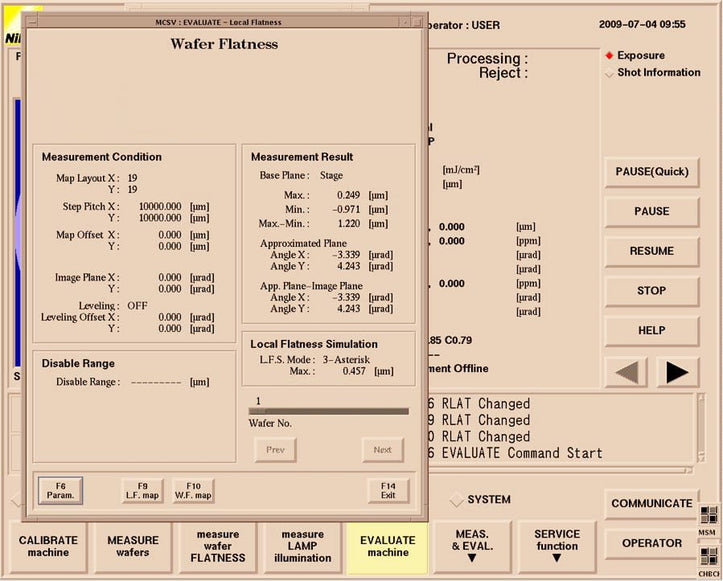Viewport: 723px width, 581px height.
Task: Click the right arrow navigation button
Action: click(677, 372)
